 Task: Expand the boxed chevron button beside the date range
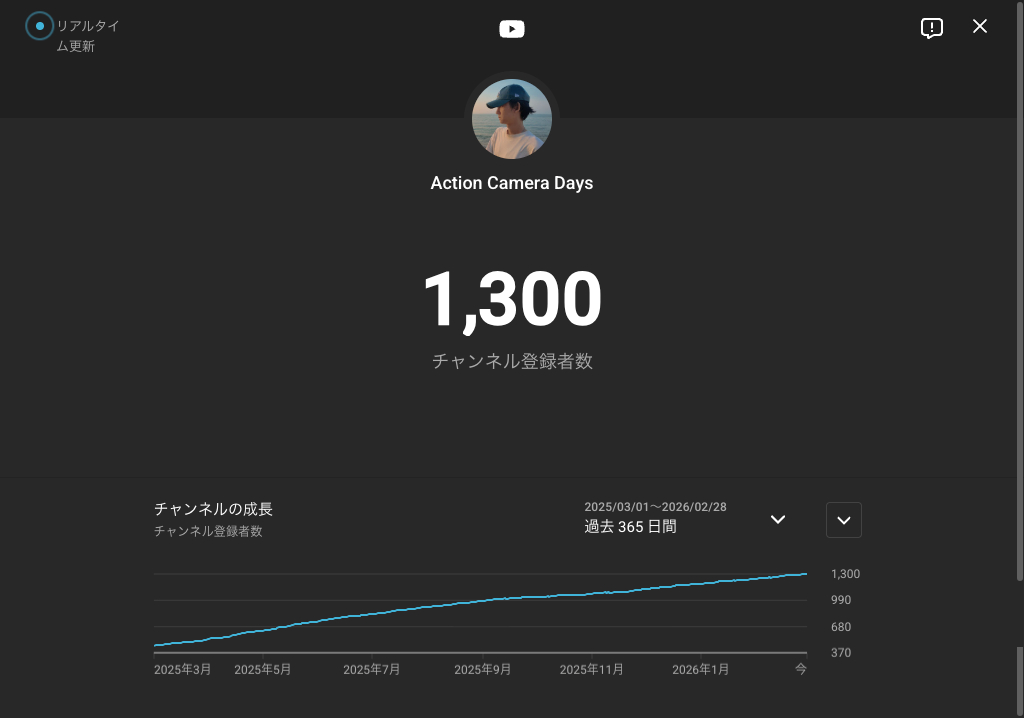[843, 520]
